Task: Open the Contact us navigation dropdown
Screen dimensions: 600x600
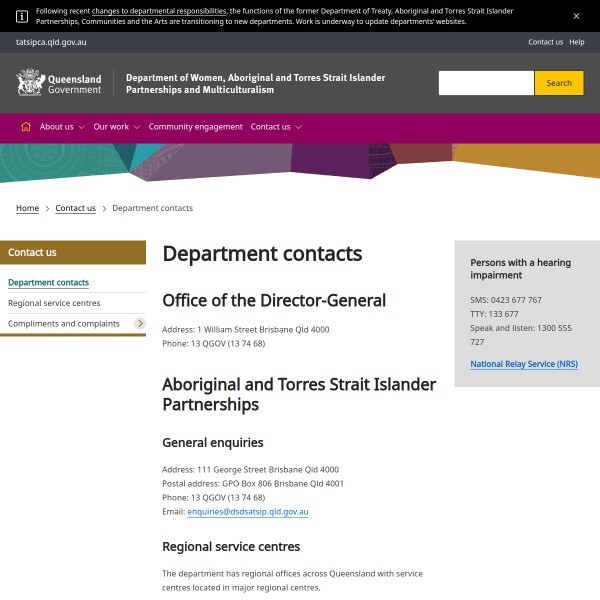Action: tap(276, 127)
